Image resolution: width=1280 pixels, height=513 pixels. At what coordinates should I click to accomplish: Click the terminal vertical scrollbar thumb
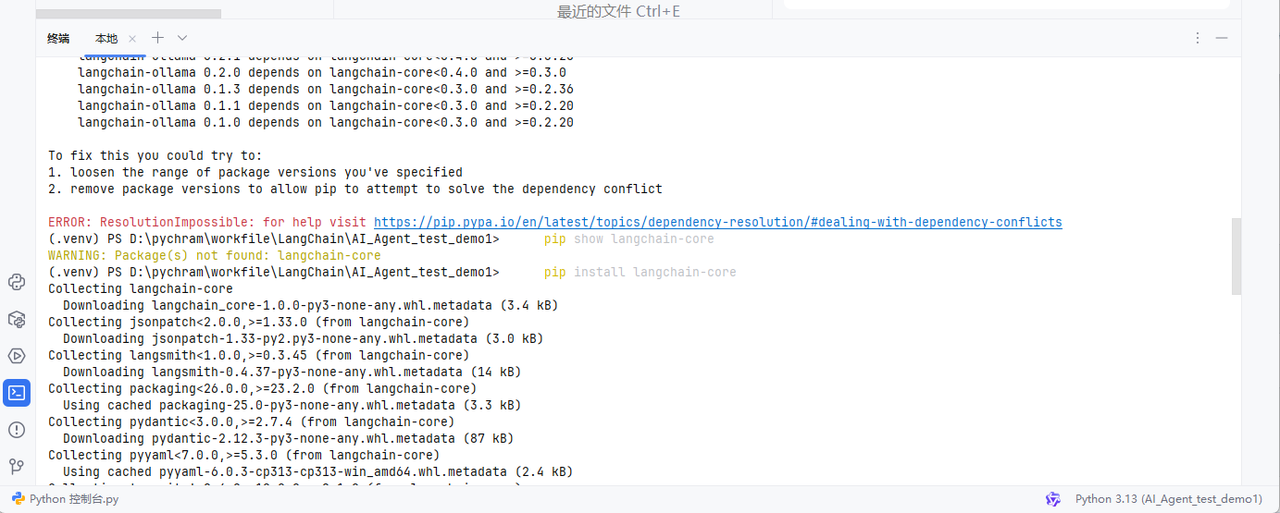pos(1237,256)
